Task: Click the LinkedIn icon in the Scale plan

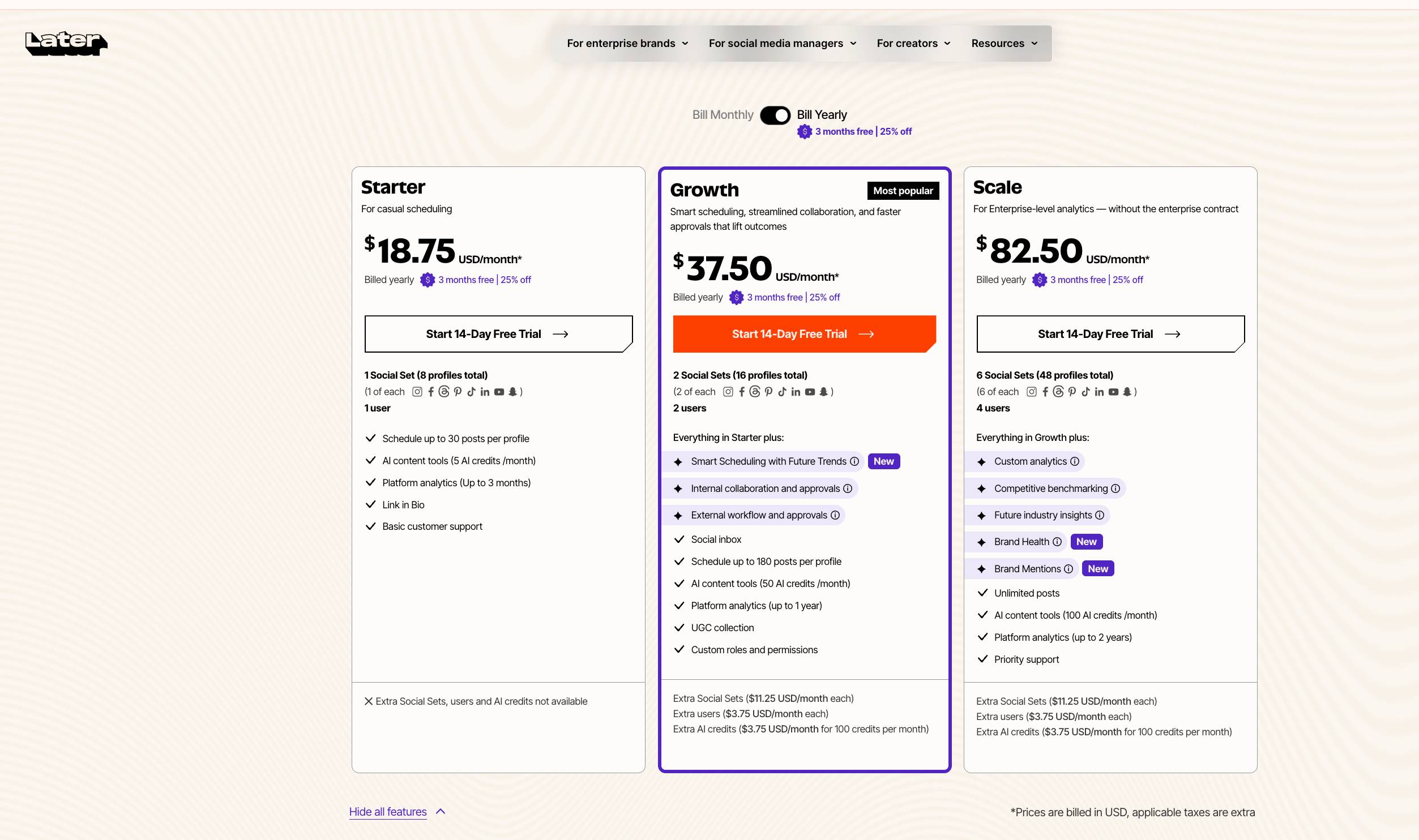Action: (1099, 392)
